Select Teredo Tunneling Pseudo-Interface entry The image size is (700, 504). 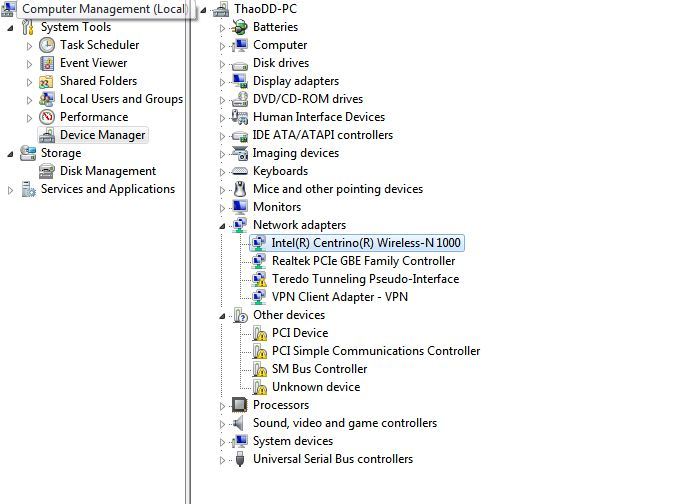365,279
